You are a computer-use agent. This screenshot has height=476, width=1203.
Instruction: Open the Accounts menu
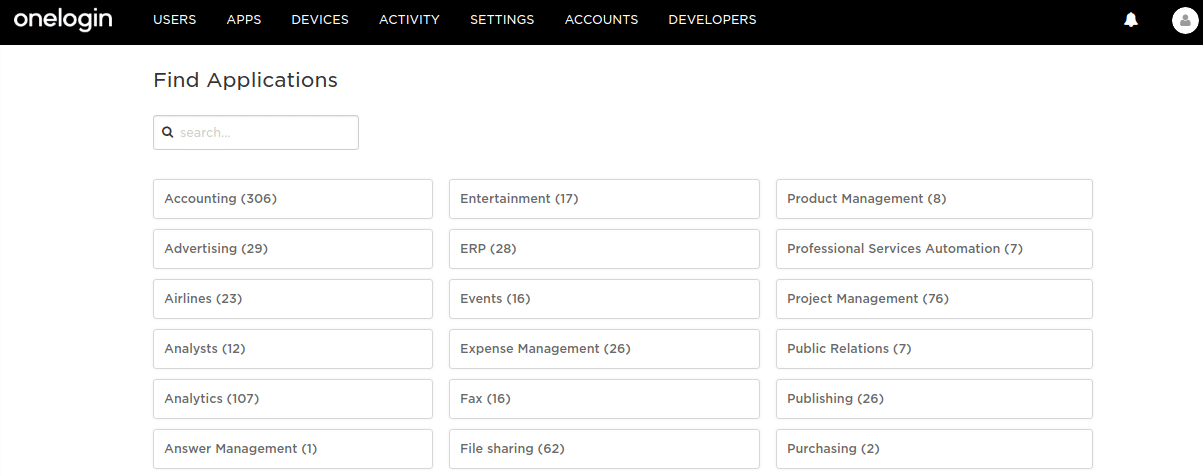(601, 20)
